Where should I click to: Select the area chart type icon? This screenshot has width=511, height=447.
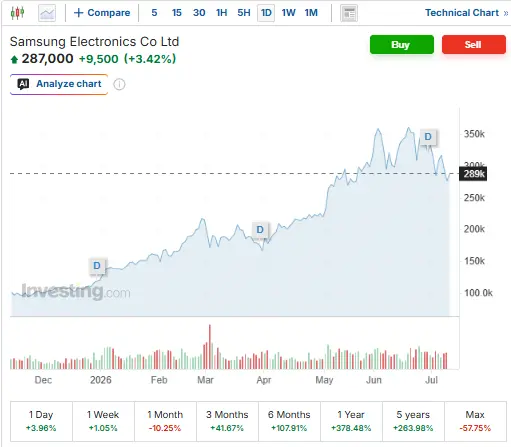pyautogui.click(x=47, y=13)
